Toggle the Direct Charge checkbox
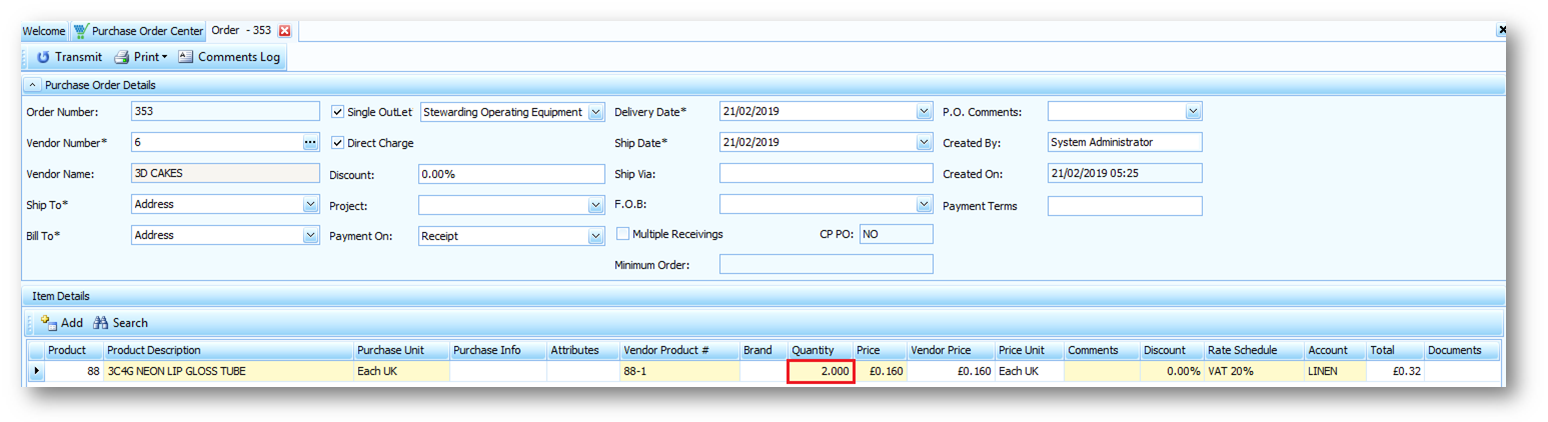Image resolution: width=1548 pixels, height=422 pixels. pos(337,143)
